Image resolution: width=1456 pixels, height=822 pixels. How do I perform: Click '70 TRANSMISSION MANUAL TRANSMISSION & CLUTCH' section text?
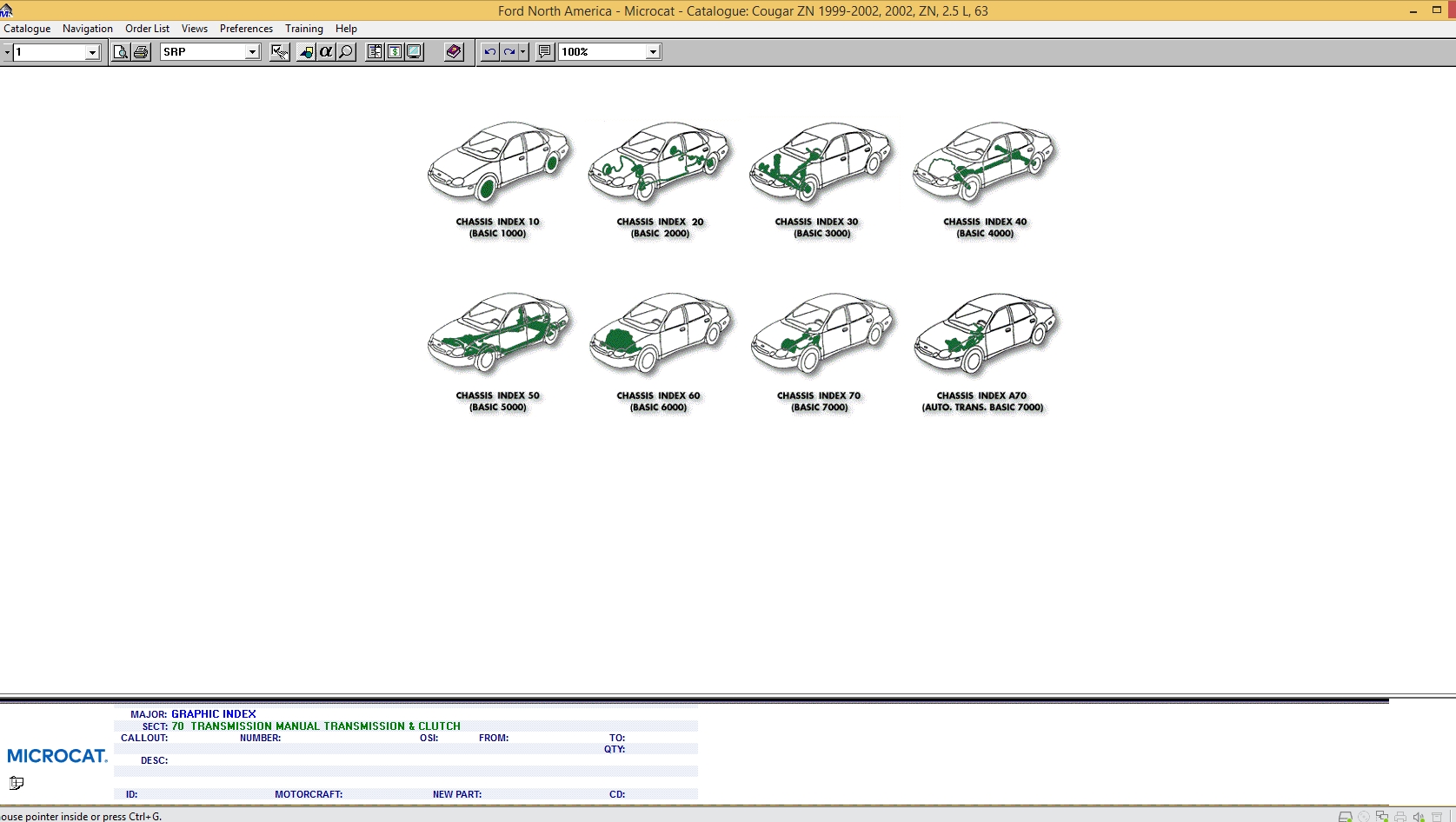316,726
